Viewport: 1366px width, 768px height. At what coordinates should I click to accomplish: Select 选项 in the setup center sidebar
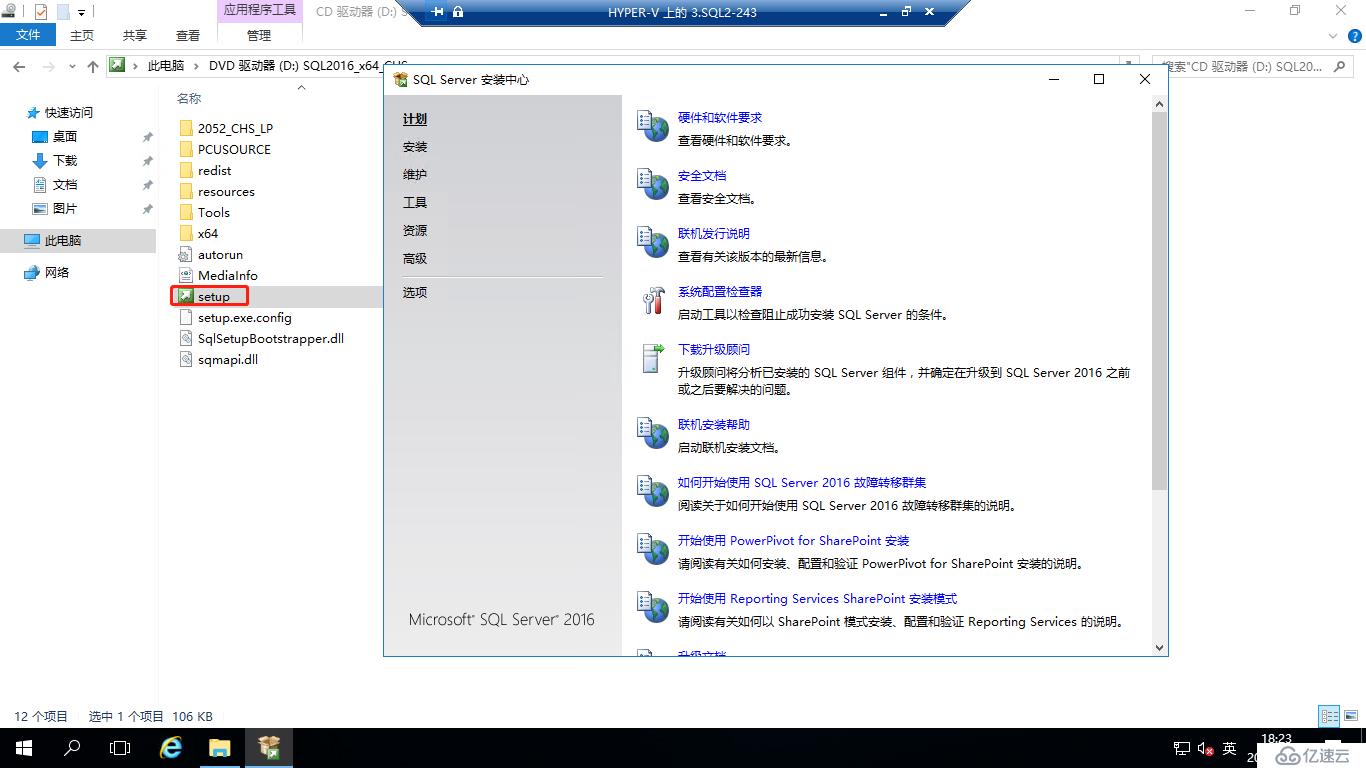click(415, 293)
